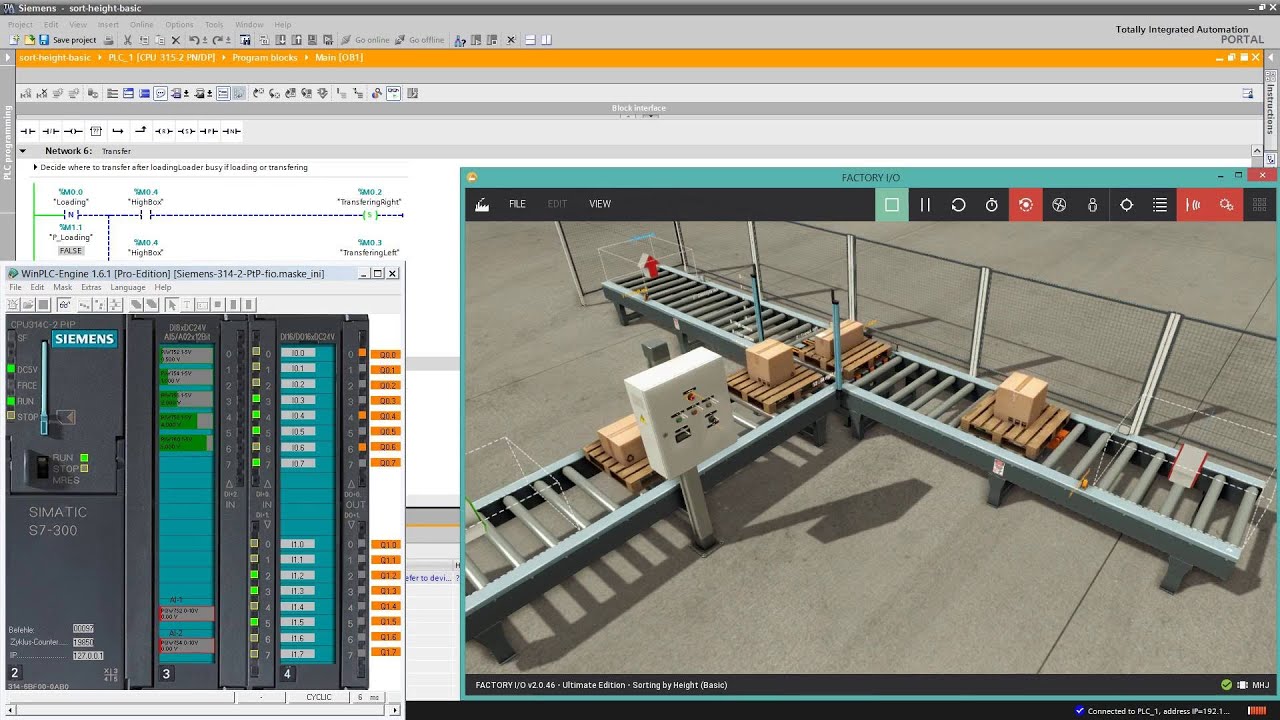Open breadcrumb arrow before Main [OB1]
The width and height of the screenshot is (1280, 720).
coord(306,57)
